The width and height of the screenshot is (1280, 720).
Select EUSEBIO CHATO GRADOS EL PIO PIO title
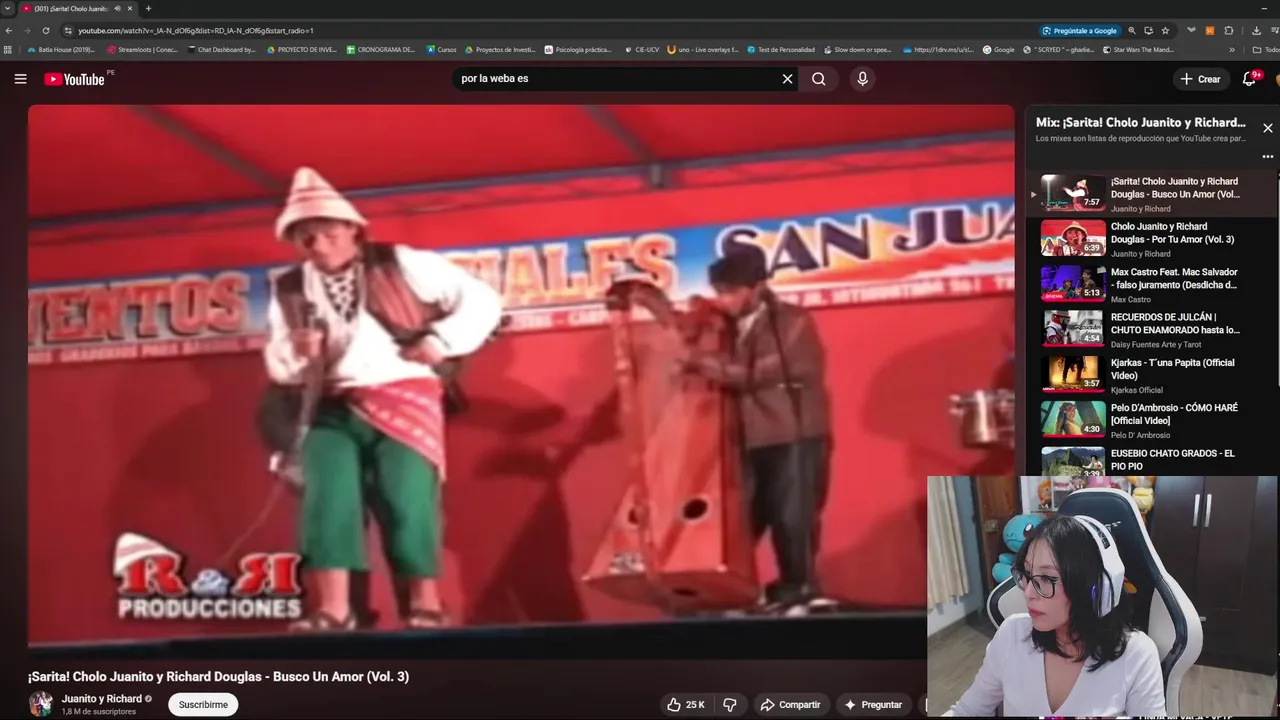(x=1173, y=460)
